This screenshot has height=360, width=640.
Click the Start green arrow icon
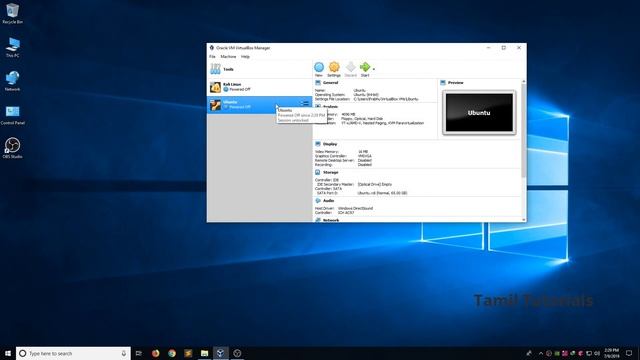(365, 67)
